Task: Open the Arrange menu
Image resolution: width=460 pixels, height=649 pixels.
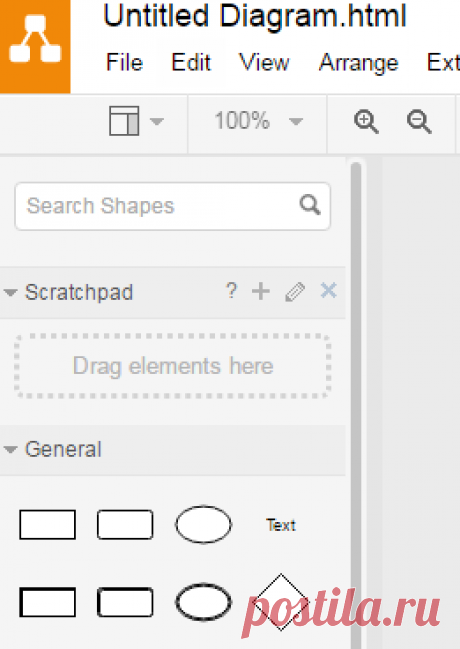Action: click(359, 63)
